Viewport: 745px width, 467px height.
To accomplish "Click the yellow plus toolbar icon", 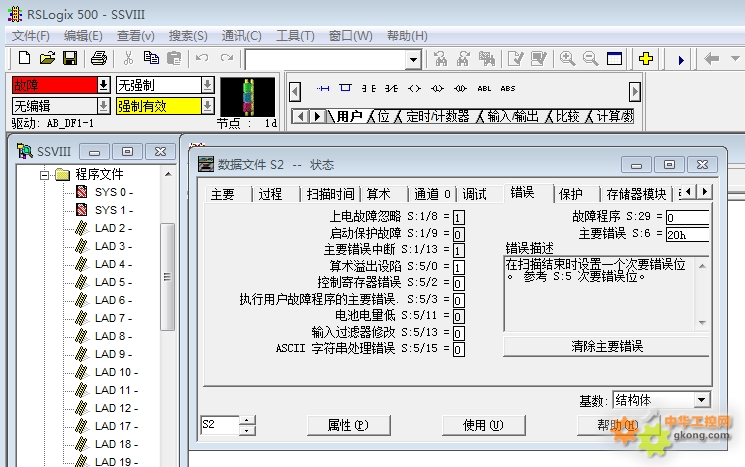I will (x=646, y=58).
